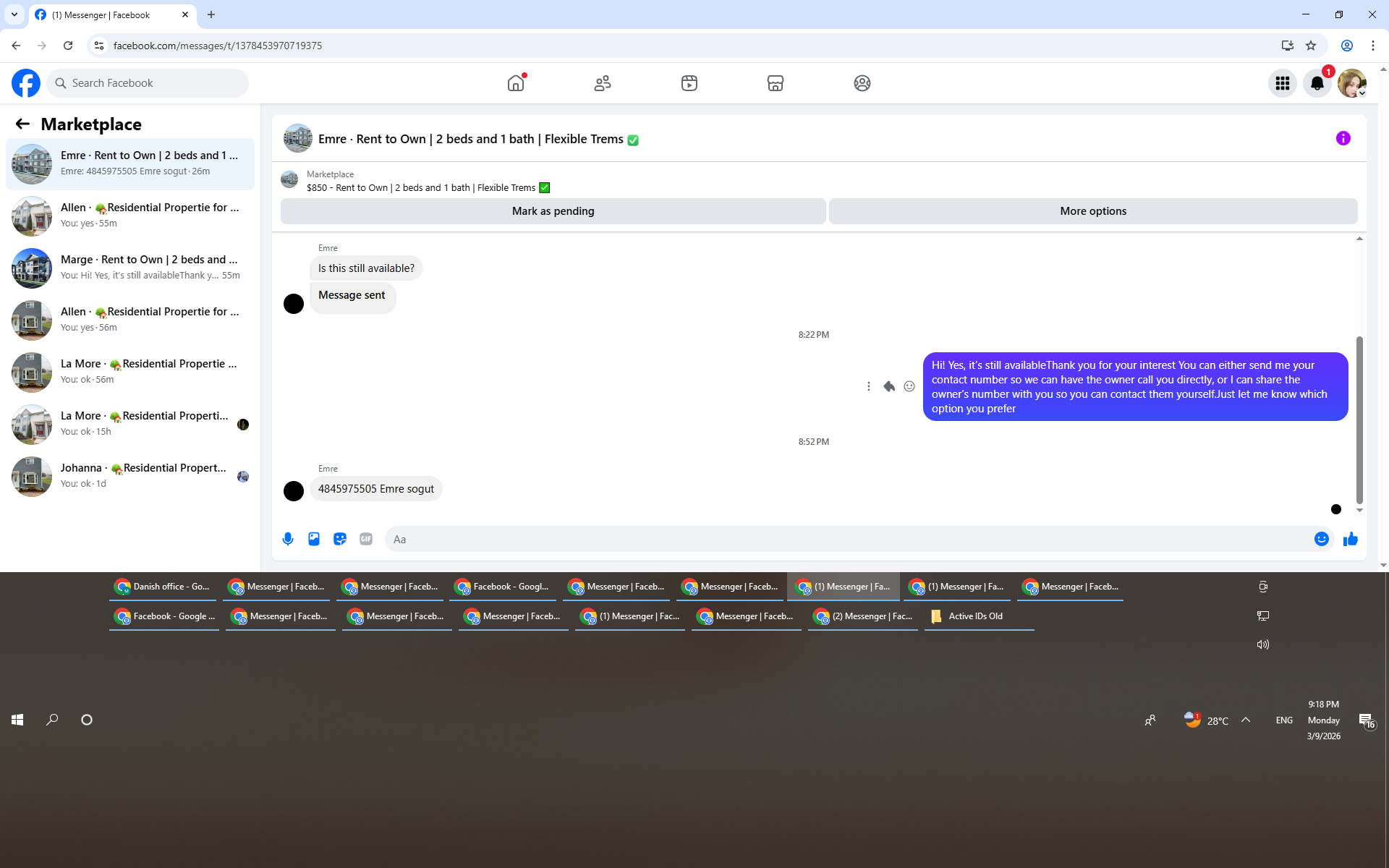This screenshot has width=1389, height=868.
Task: Click the Aa message input field
Action: point(846,539)
